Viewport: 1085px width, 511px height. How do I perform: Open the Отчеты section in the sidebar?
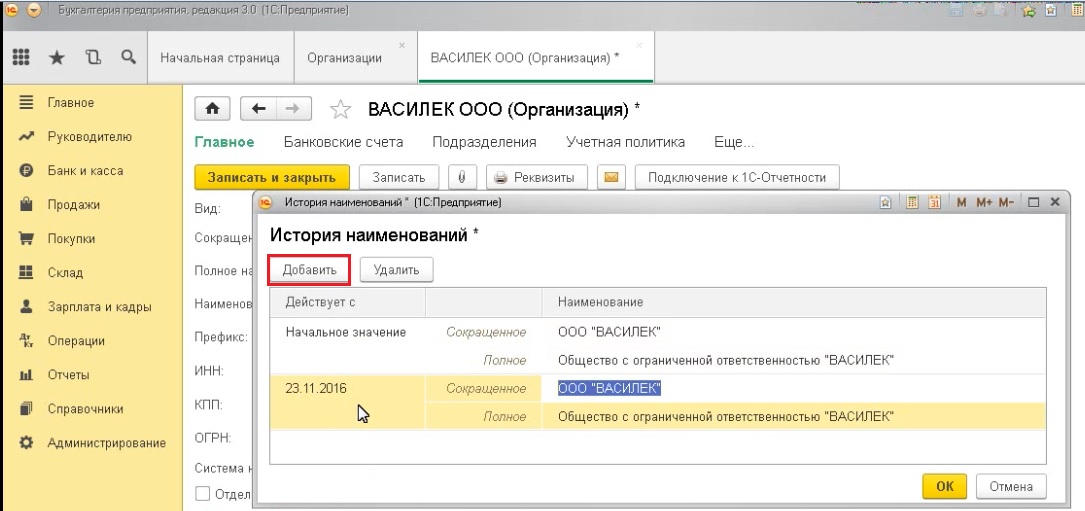point(69,375)
